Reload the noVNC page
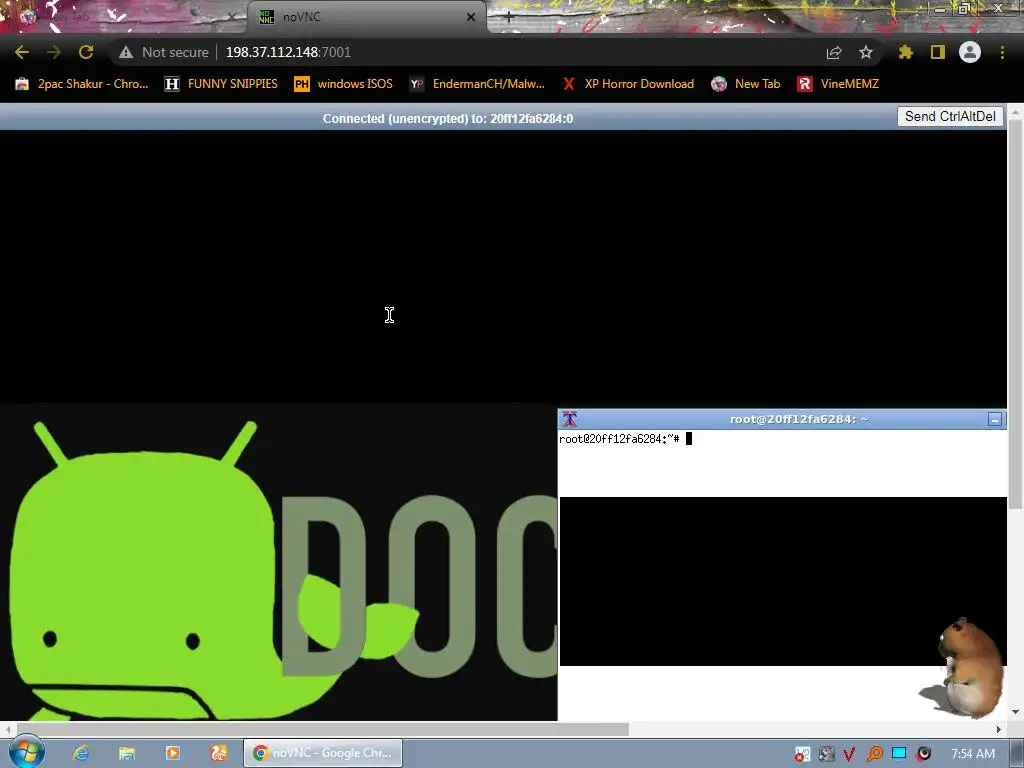Viewport: 1024px width, 768px height. click(x=86, y=52)
